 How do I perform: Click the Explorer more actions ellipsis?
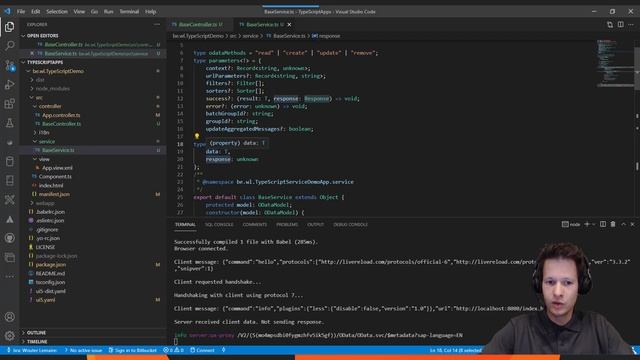pyautogui.click(x=157, y=24)
